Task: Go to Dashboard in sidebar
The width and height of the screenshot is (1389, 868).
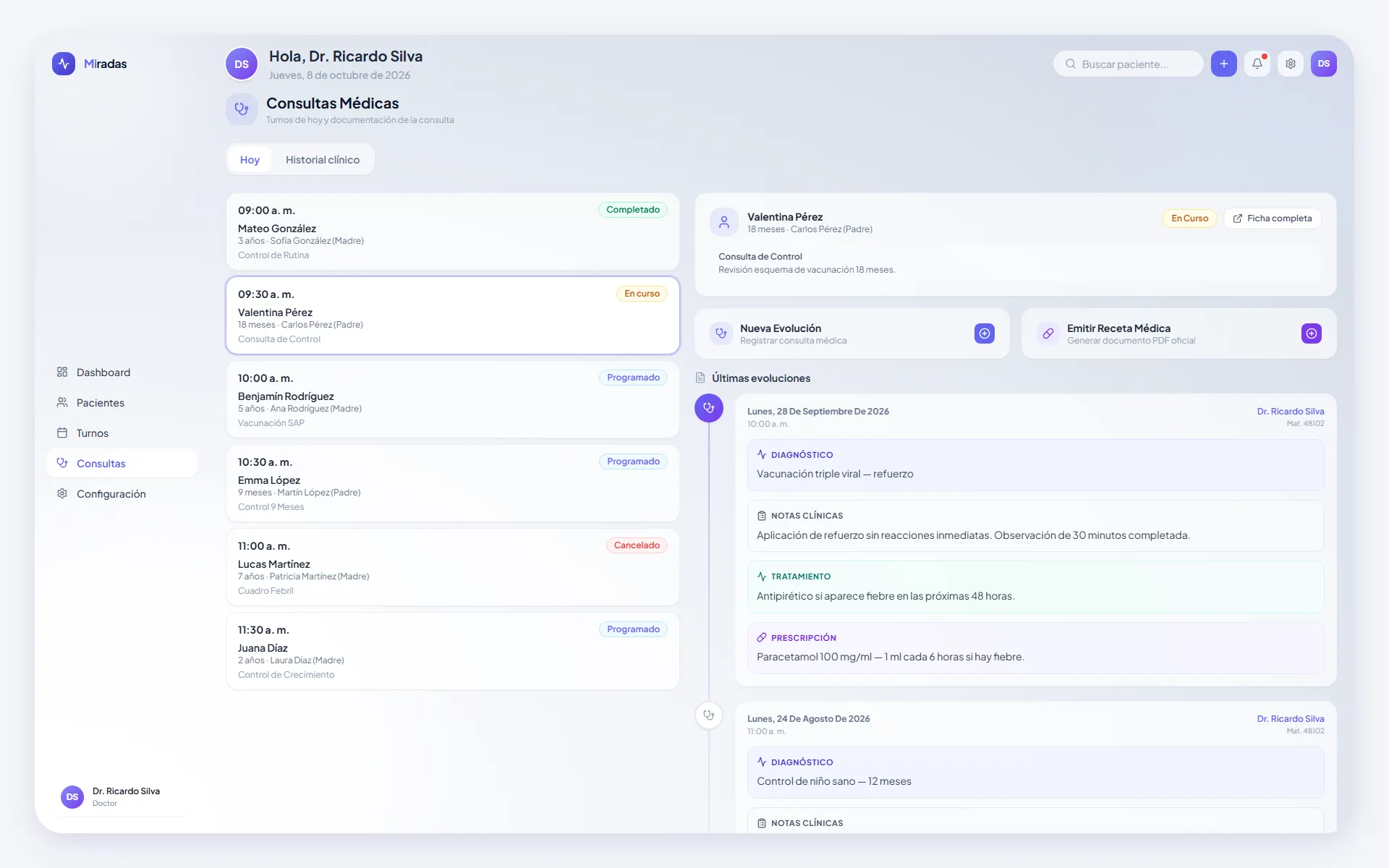Action: click(122, 372)
